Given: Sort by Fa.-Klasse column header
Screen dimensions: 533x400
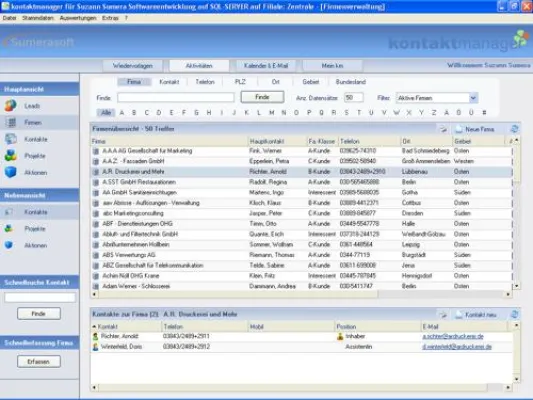Looking at the screenshot, I should [x=322, y=141].
